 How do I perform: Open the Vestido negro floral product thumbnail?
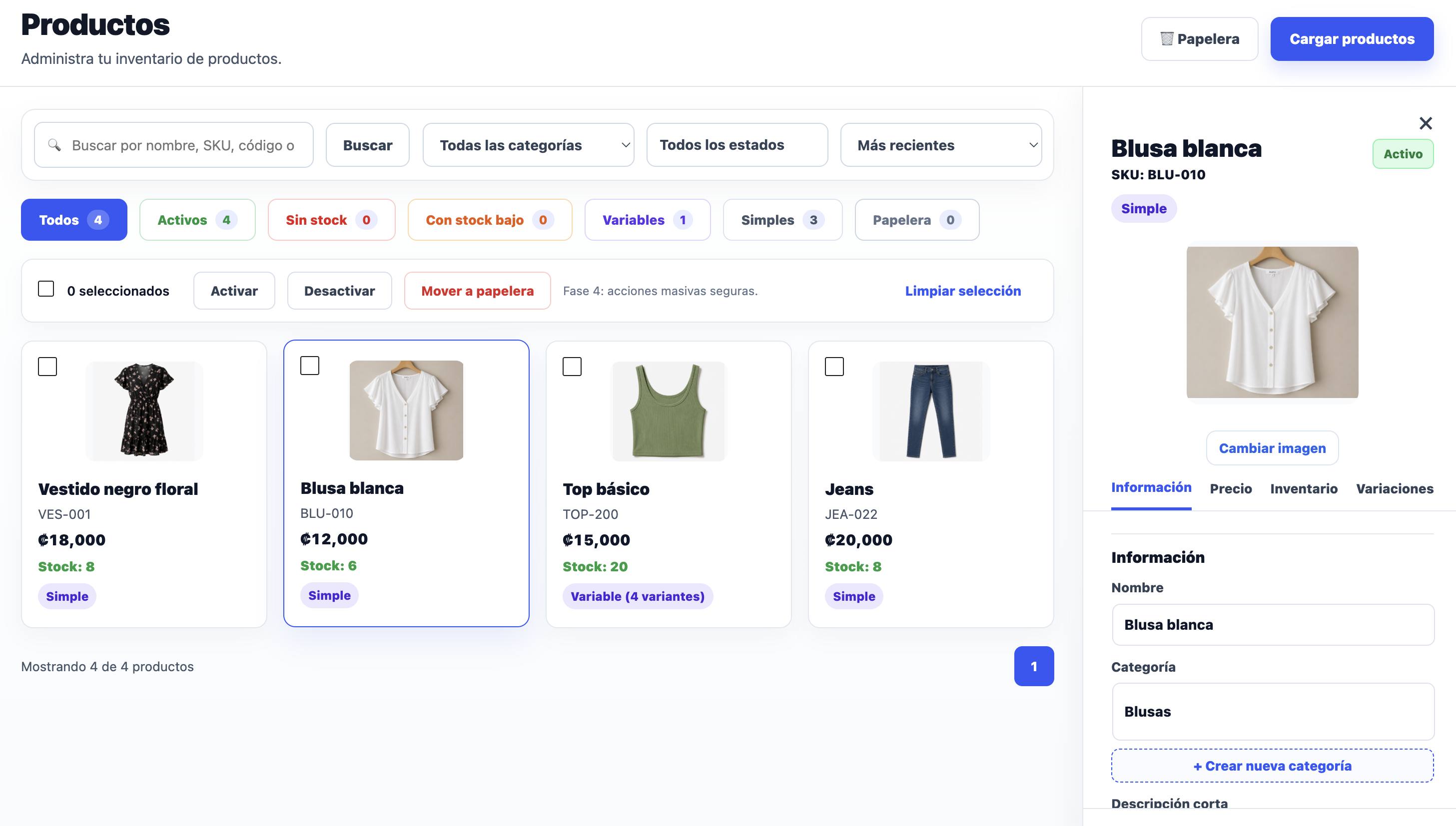(144, 411)
